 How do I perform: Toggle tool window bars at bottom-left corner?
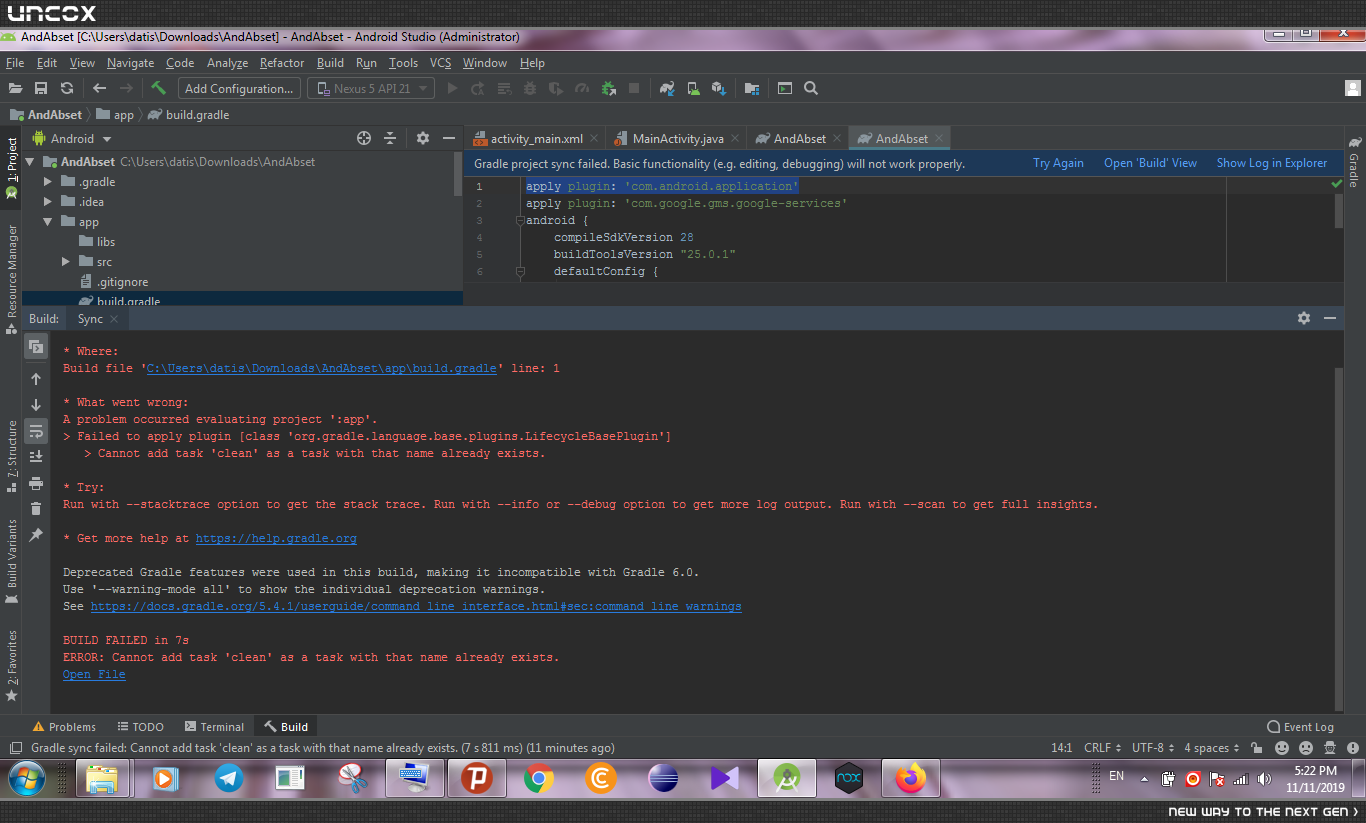pos(15,748)
